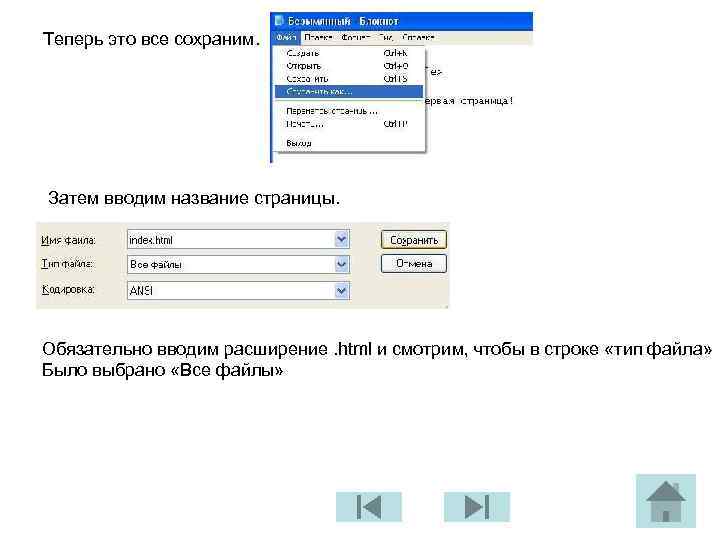Open the Файл menu in Notepad

(286, 37)
